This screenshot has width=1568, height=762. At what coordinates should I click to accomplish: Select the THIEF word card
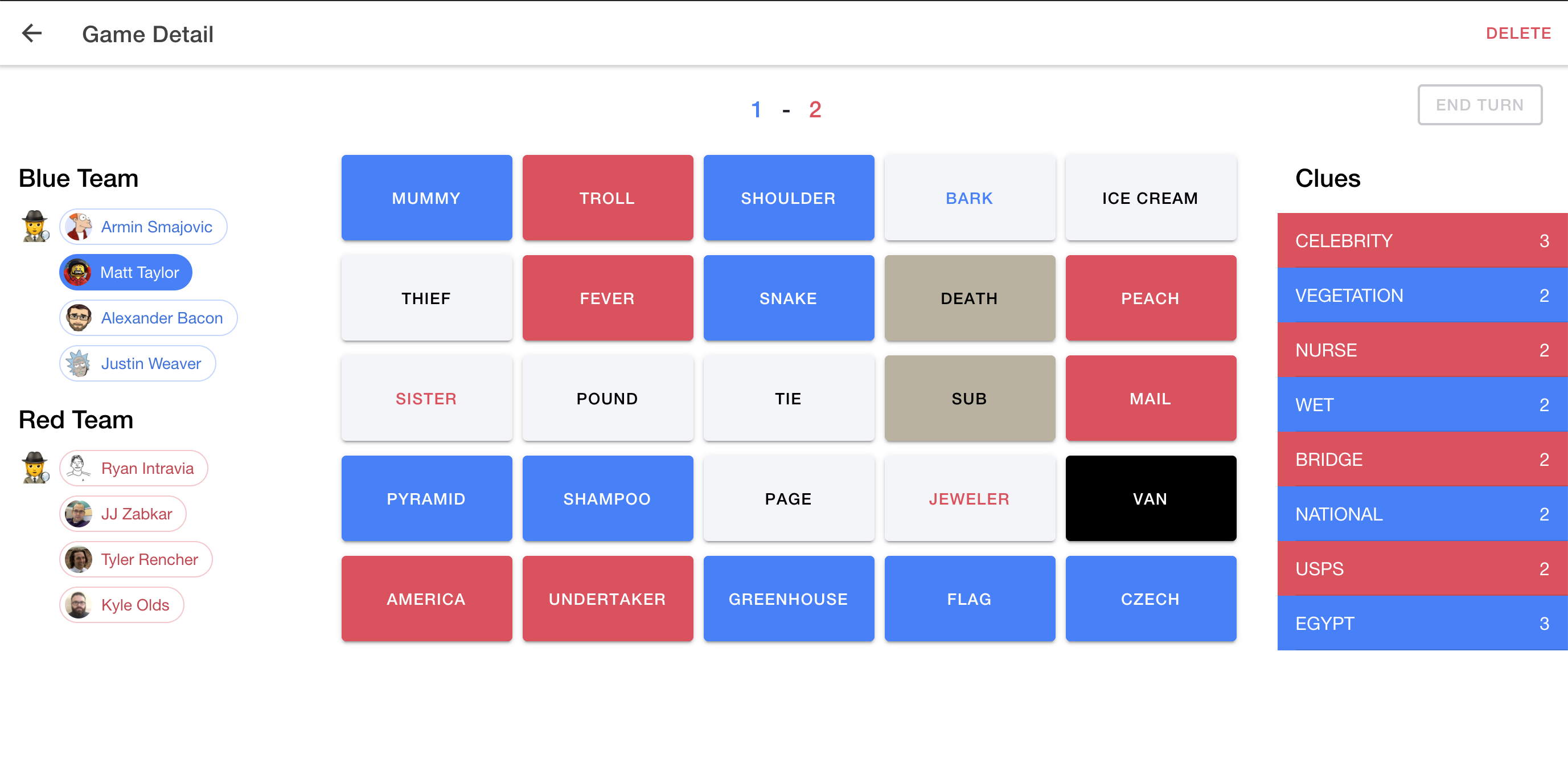coord(426,299)
